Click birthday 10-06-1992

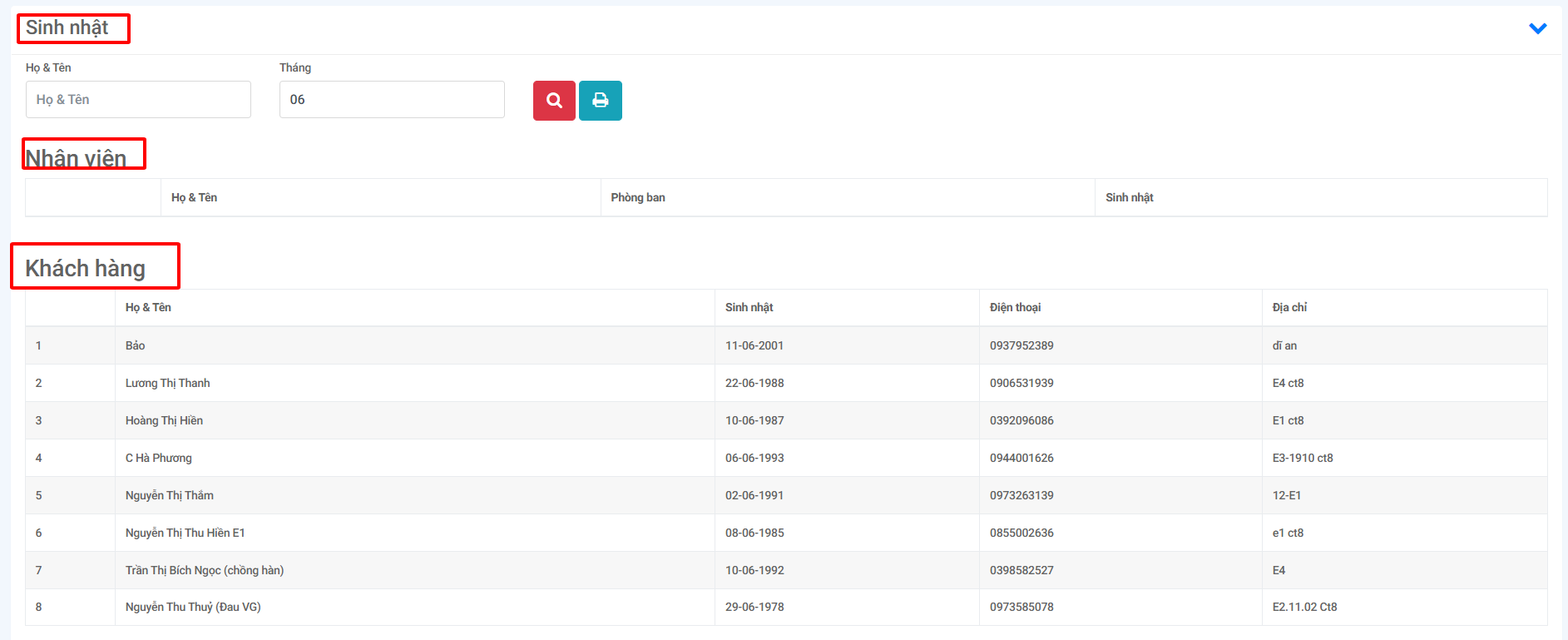click(754, 570)
